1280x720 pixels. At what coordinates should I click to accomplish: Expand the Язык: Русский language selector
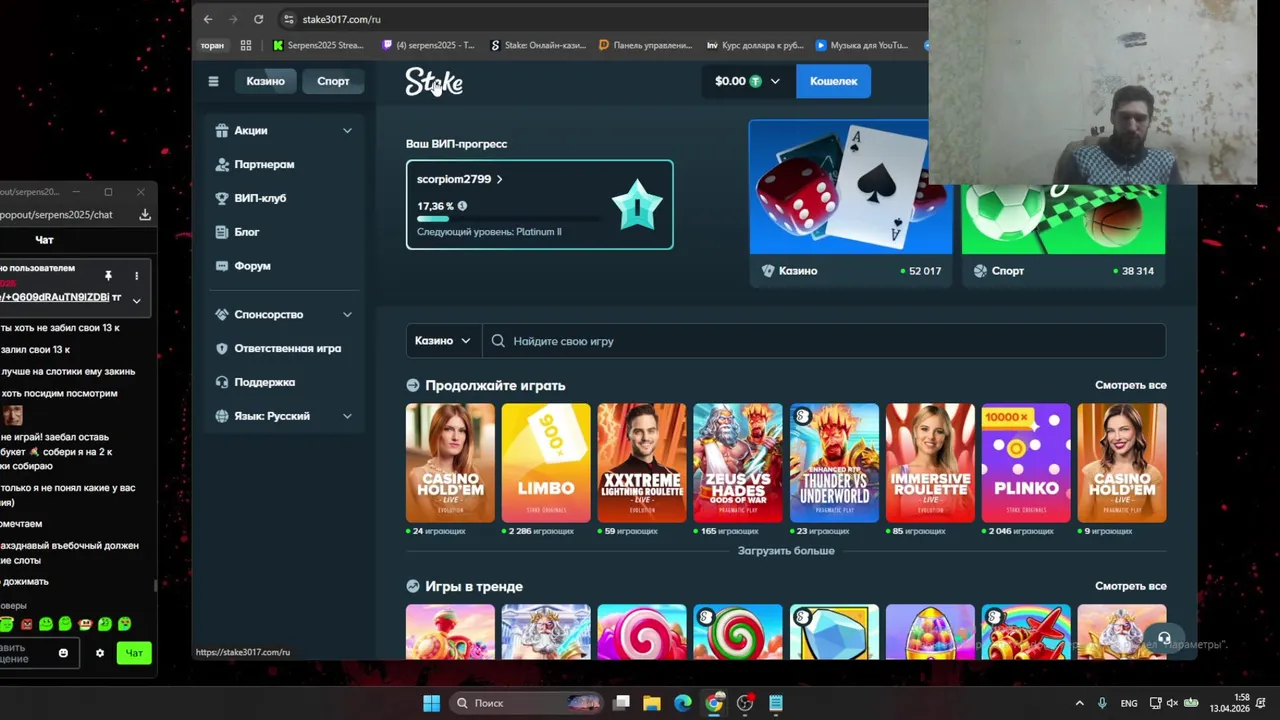tap(347, 416)
